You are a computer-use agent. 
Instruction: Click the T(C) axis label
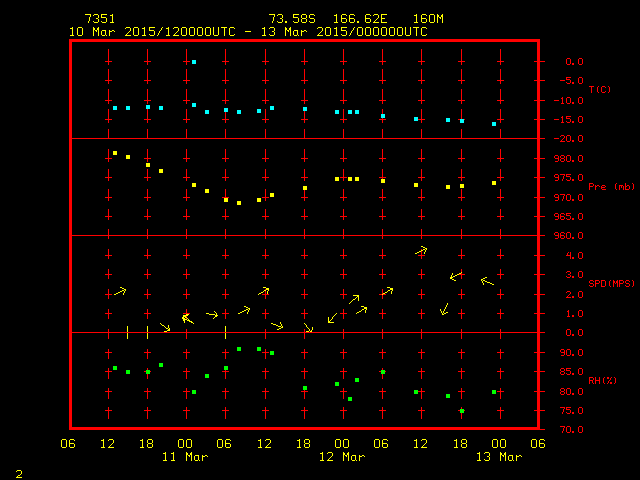point(599,90)
